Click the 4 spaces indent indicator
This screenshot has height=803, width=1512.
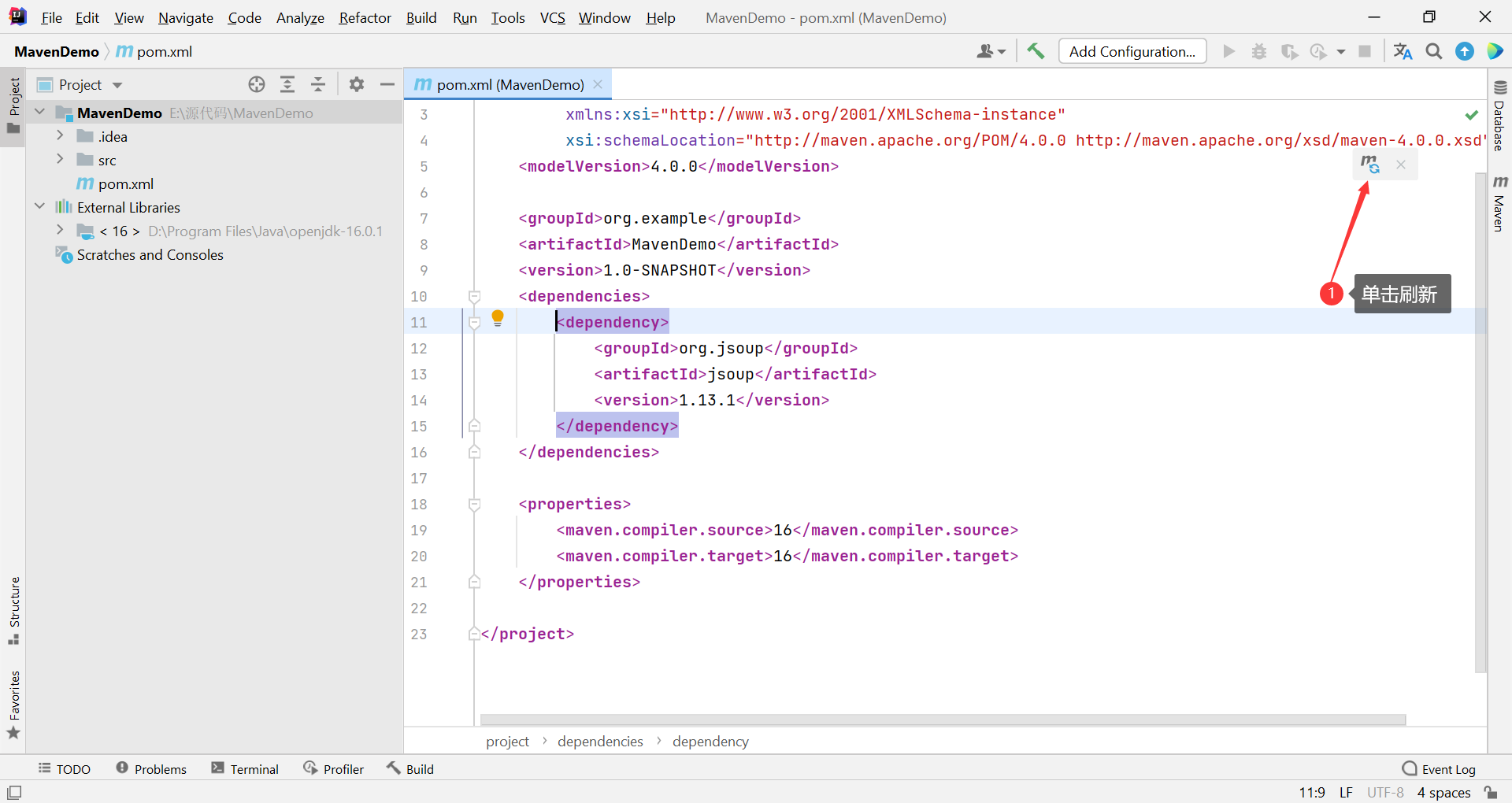click(x=1443, y=793)
